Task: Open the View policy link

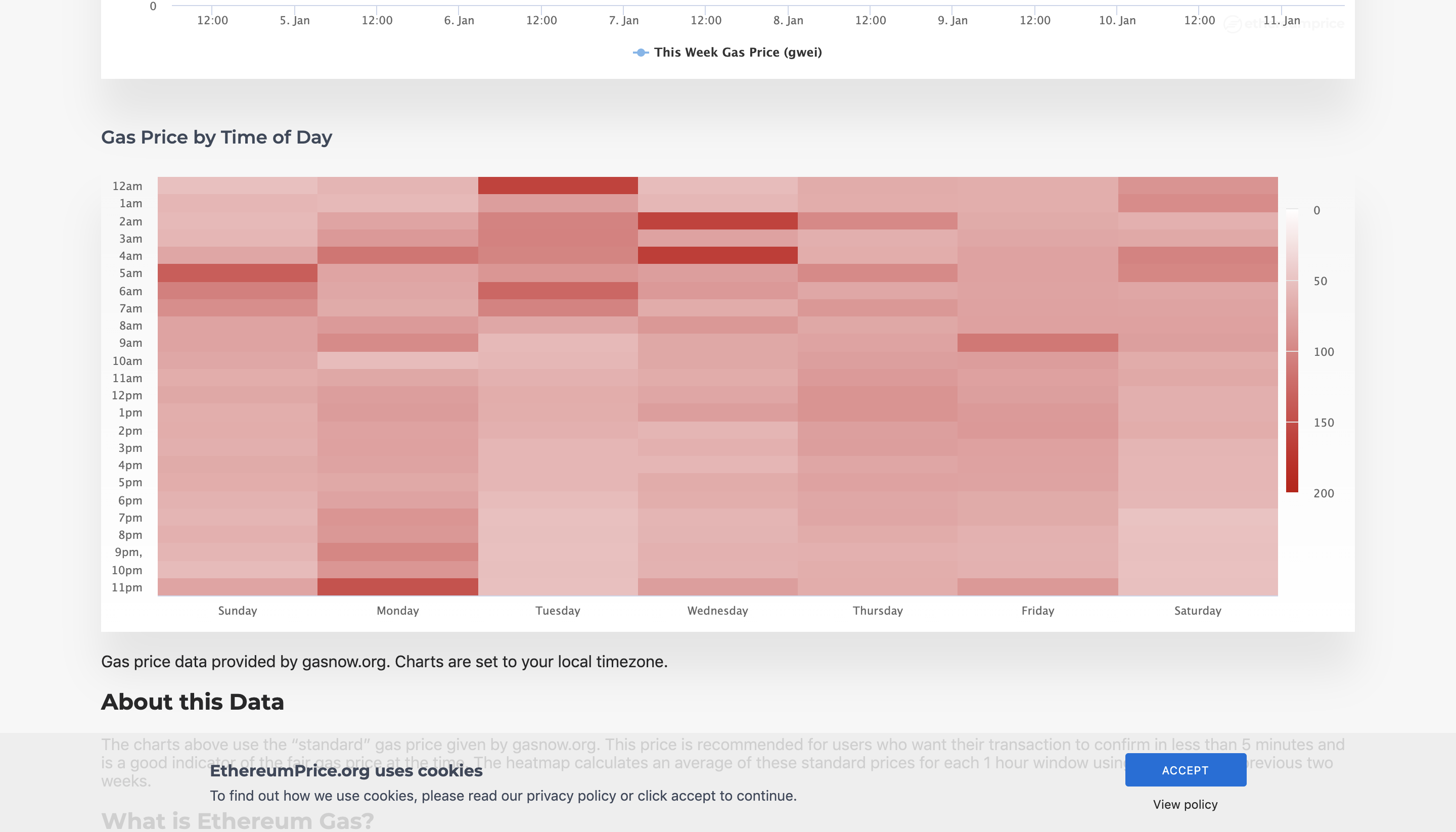Action: (x=1185, y=804)
